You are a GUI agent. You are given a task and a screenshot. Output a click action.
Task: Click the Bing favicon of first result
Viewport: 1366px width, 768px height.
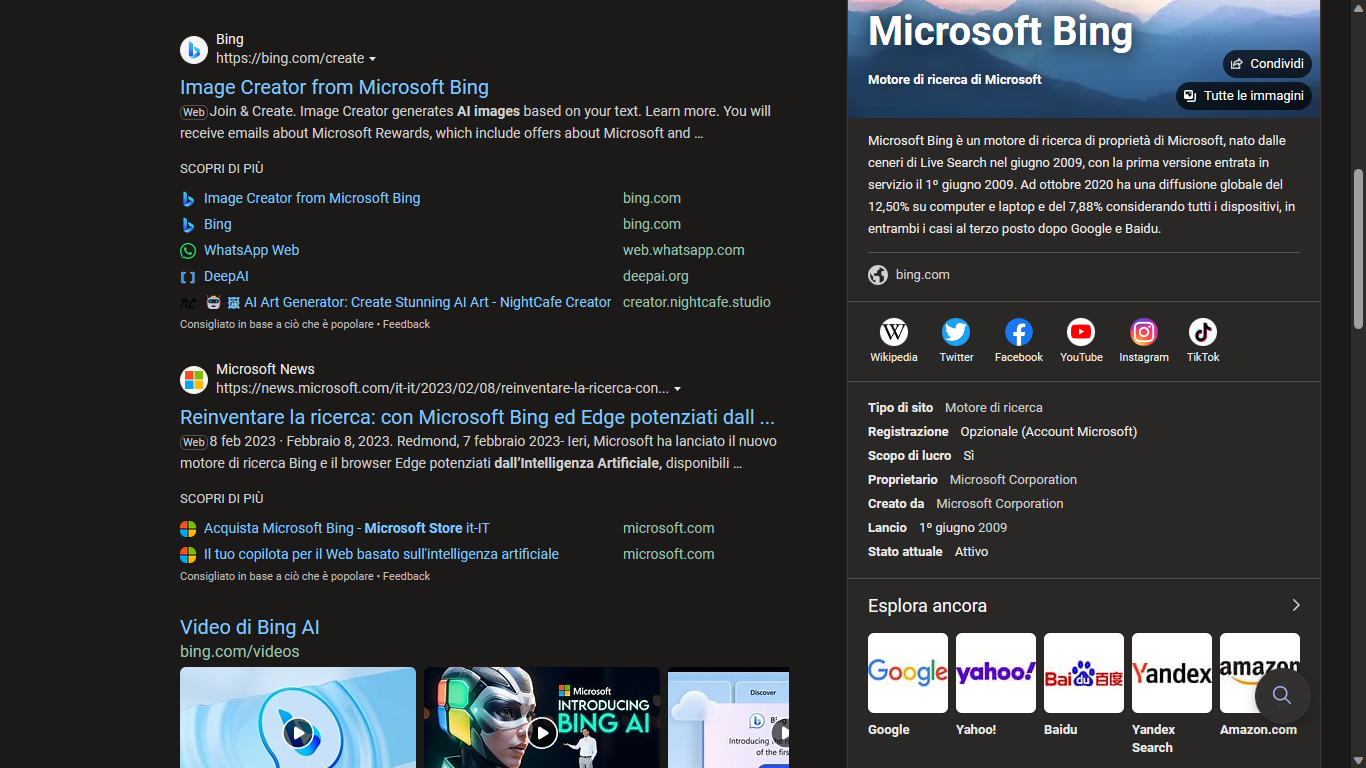tap(194, 49)
